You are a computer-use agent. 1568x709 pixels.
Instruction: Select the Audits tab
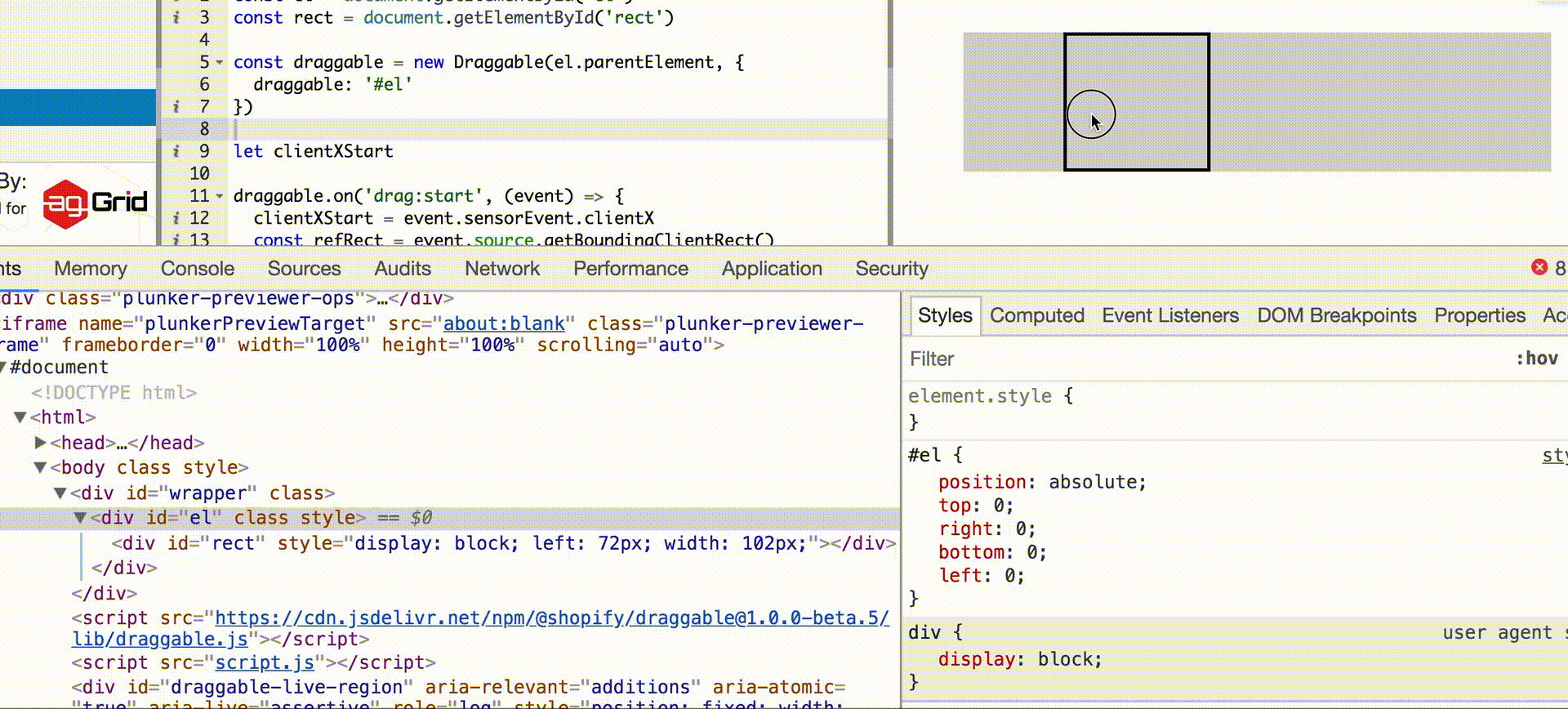click(x=403, y=269)
